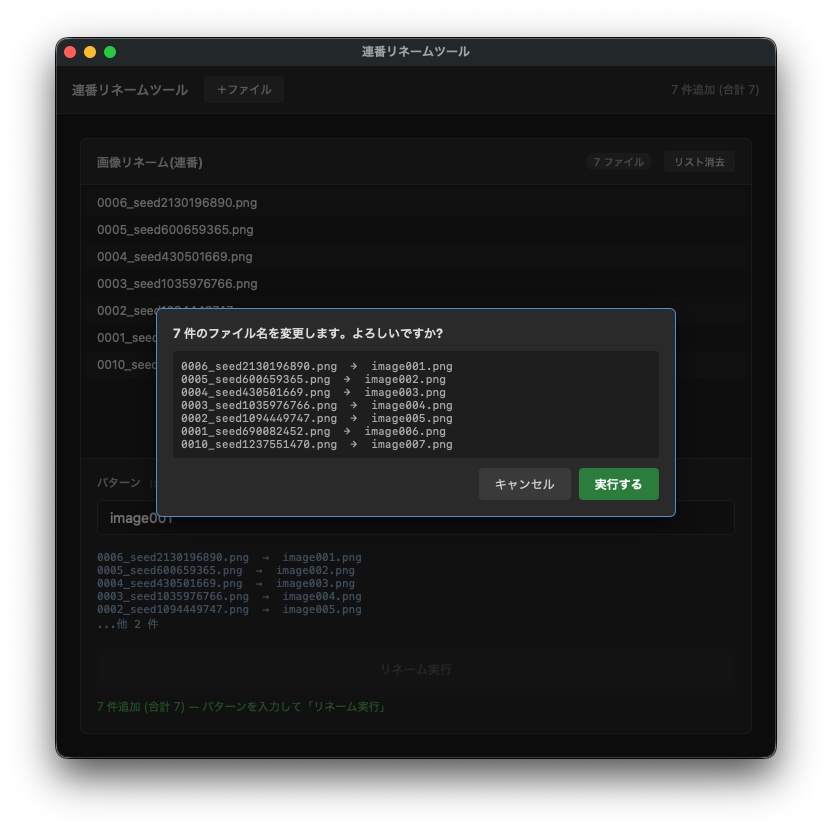This screenshot has height=832, width=832.
Task: Click the dialog row ending in image001.png
Action: (x=317, y=366)
